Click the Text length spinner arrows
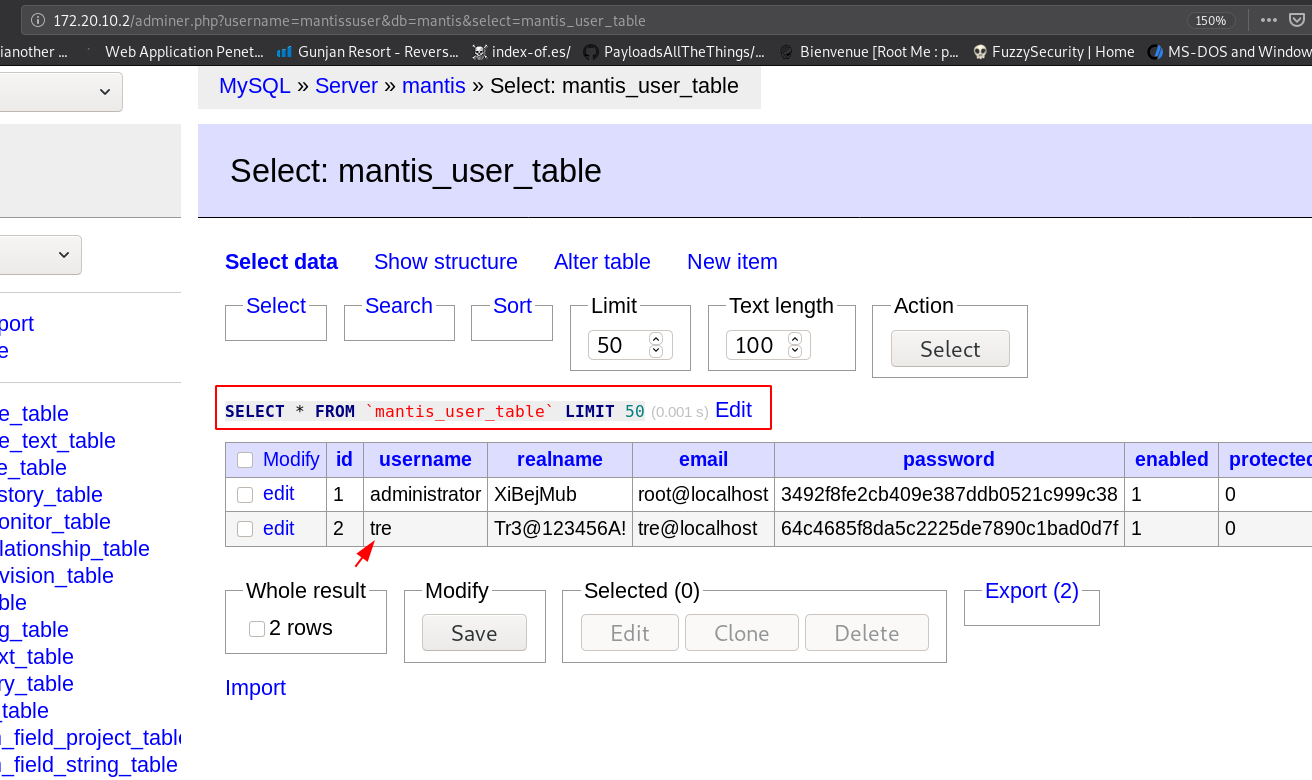 pos(794,345)
